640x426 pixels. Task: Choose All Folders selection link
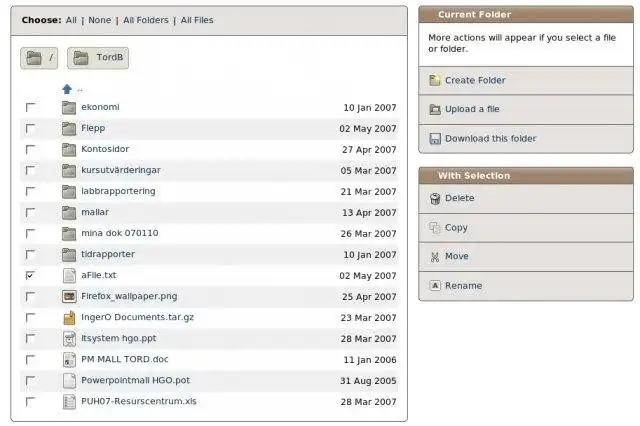pos(144,20)
